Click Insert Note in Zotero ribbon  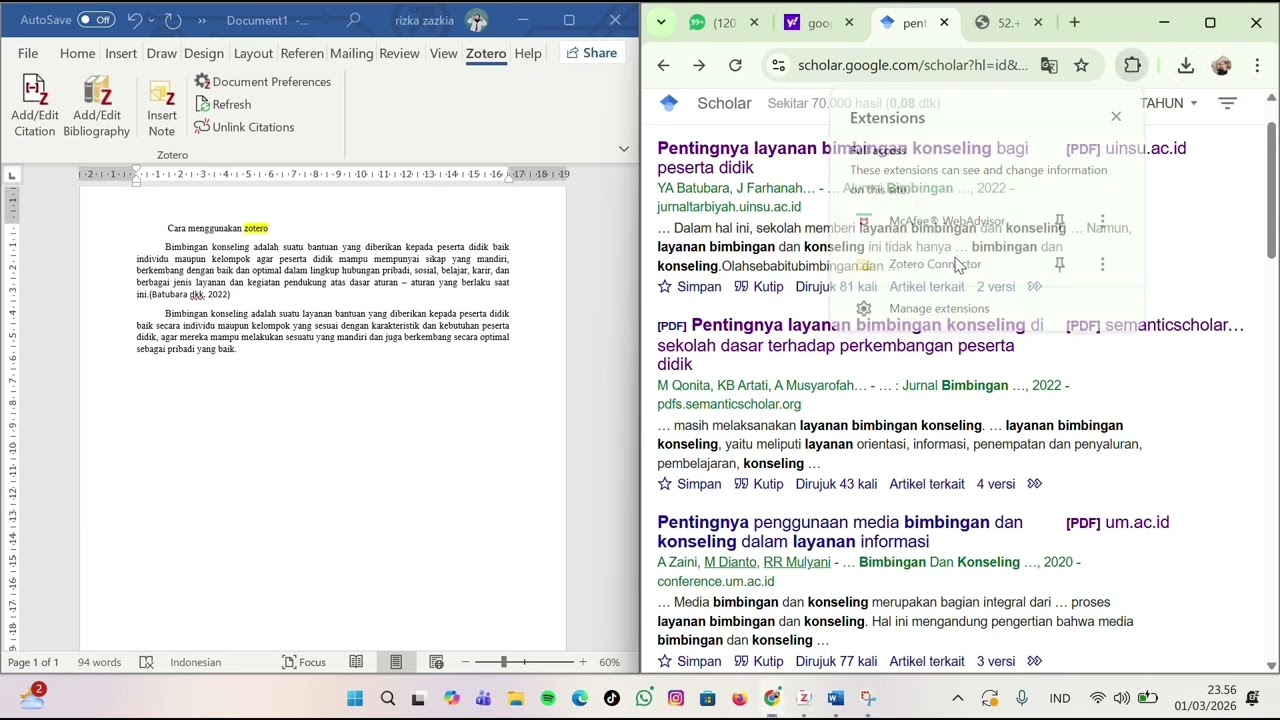[162, 107]
